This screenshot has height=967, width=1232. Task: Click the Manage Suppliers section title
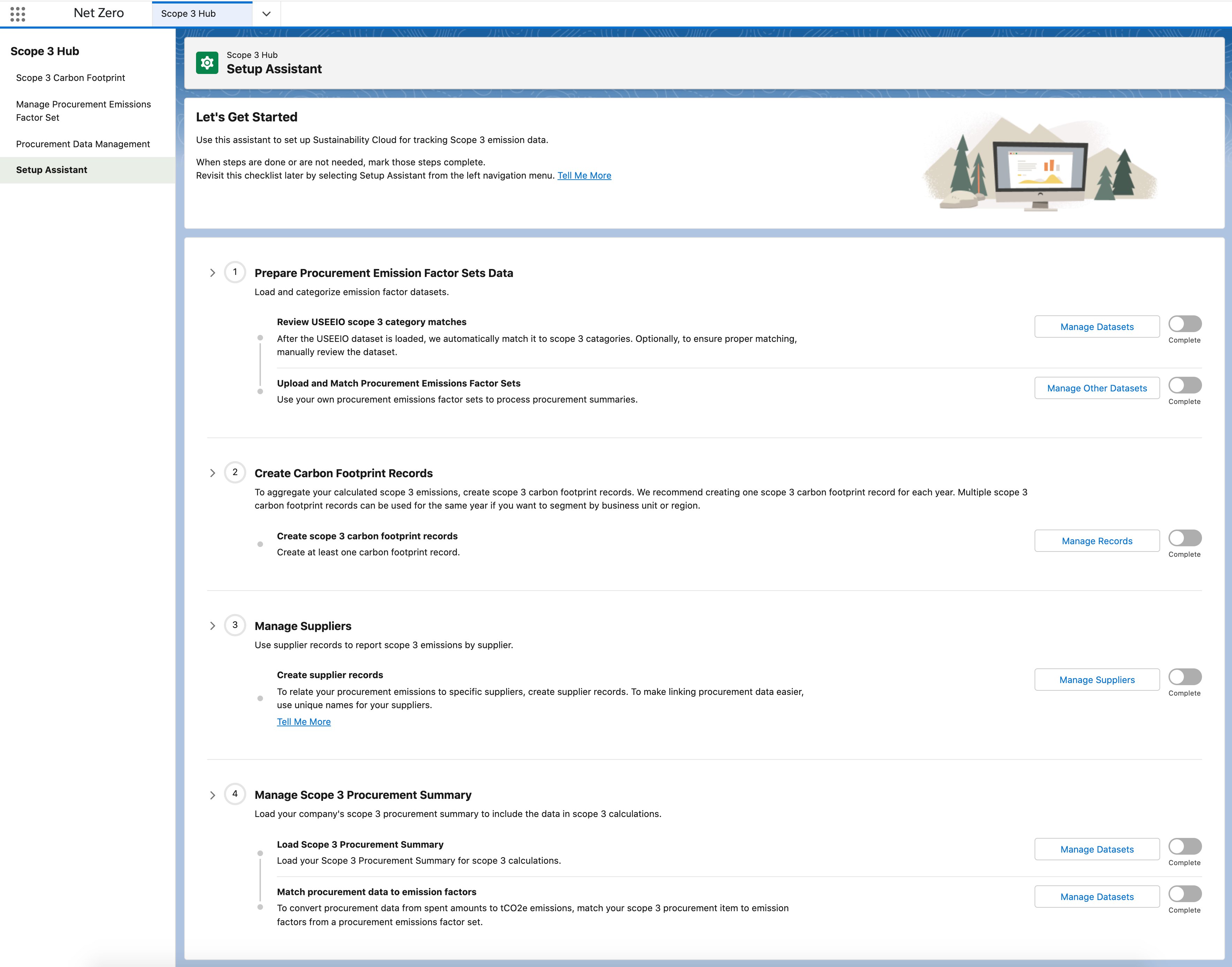point(303,626)
